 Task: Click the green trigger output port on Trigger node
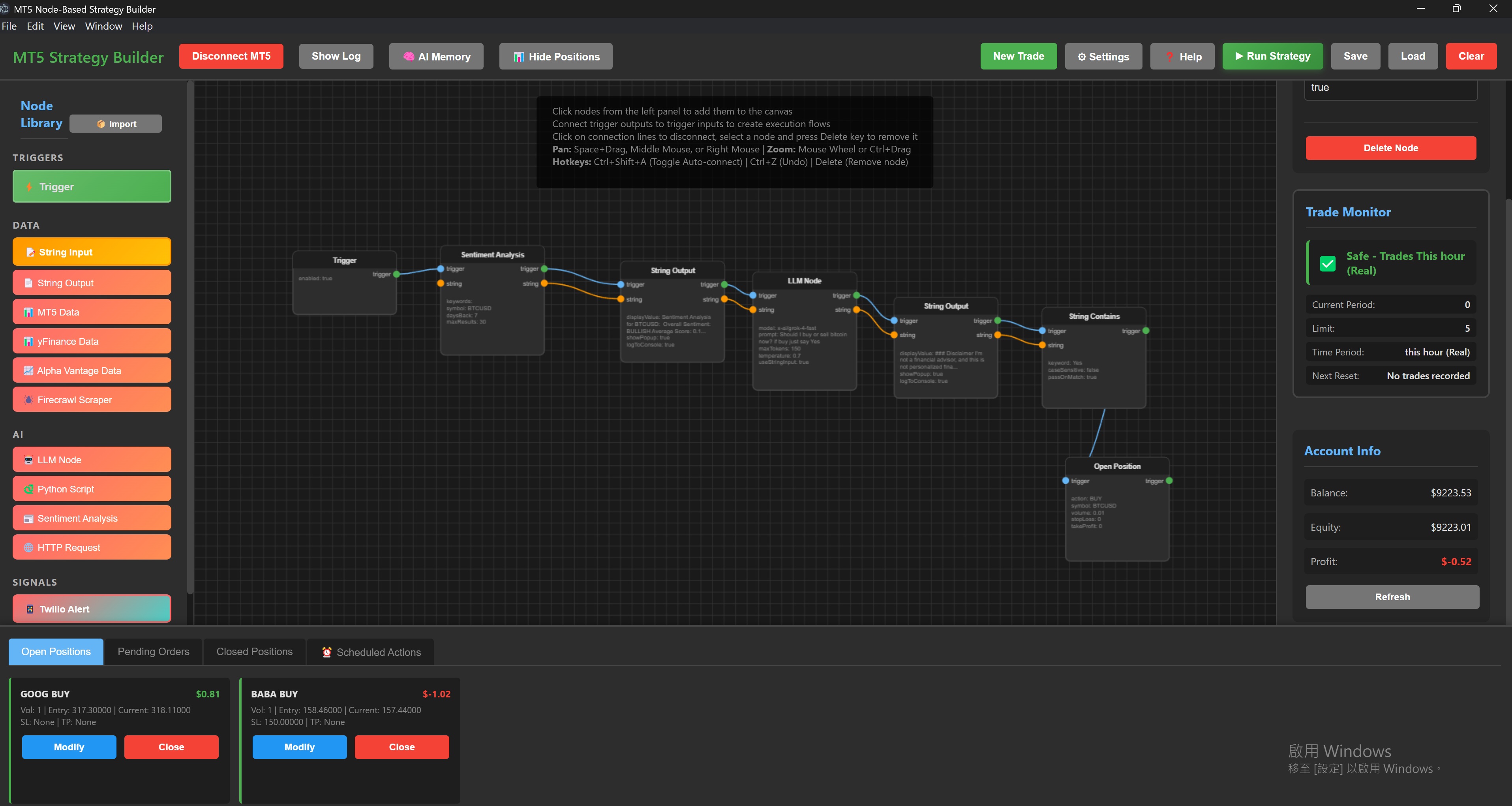[x=397, y=274]
